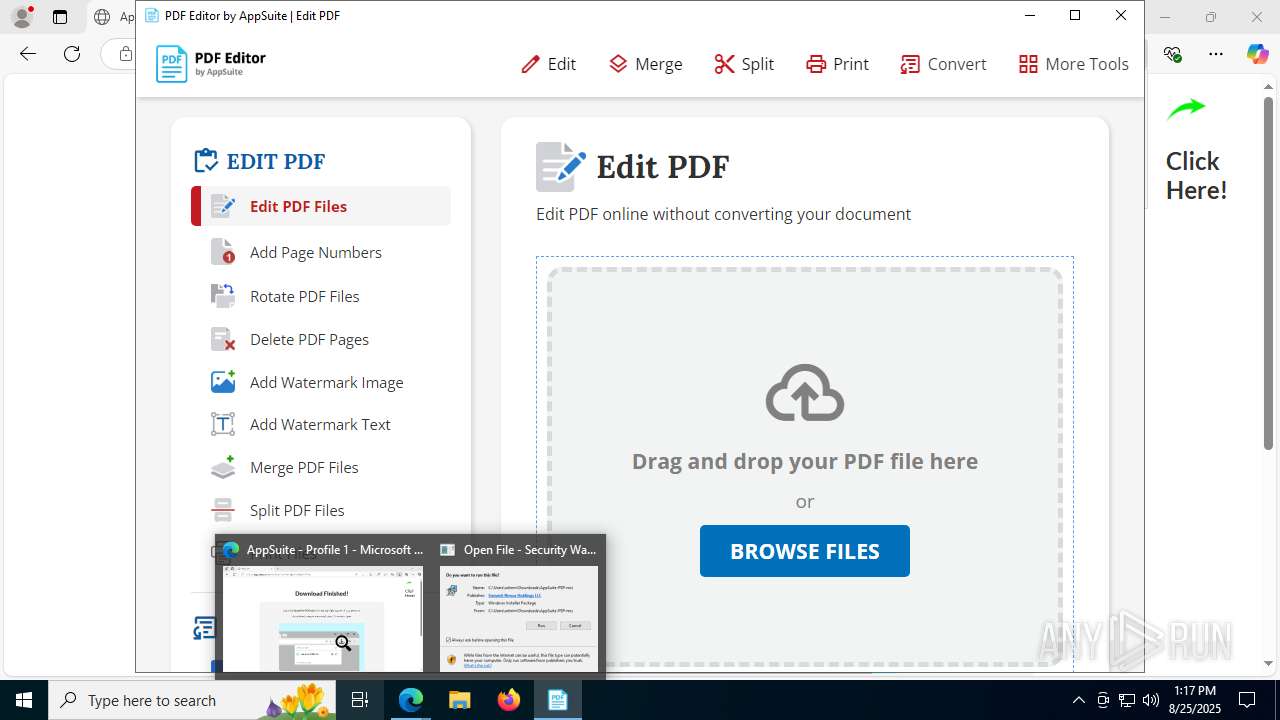This screenshot has width=1280, height=720.
Task: Click the PDF Editor by AppSuite logo
Action: (x=211, y=64)
